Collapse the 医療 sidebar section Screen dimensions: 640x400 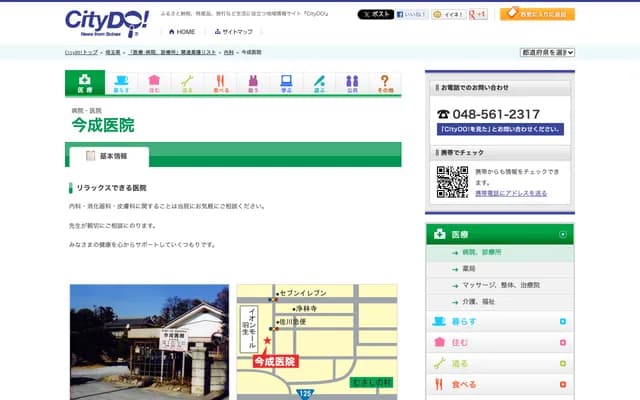[x=563, y=234]
